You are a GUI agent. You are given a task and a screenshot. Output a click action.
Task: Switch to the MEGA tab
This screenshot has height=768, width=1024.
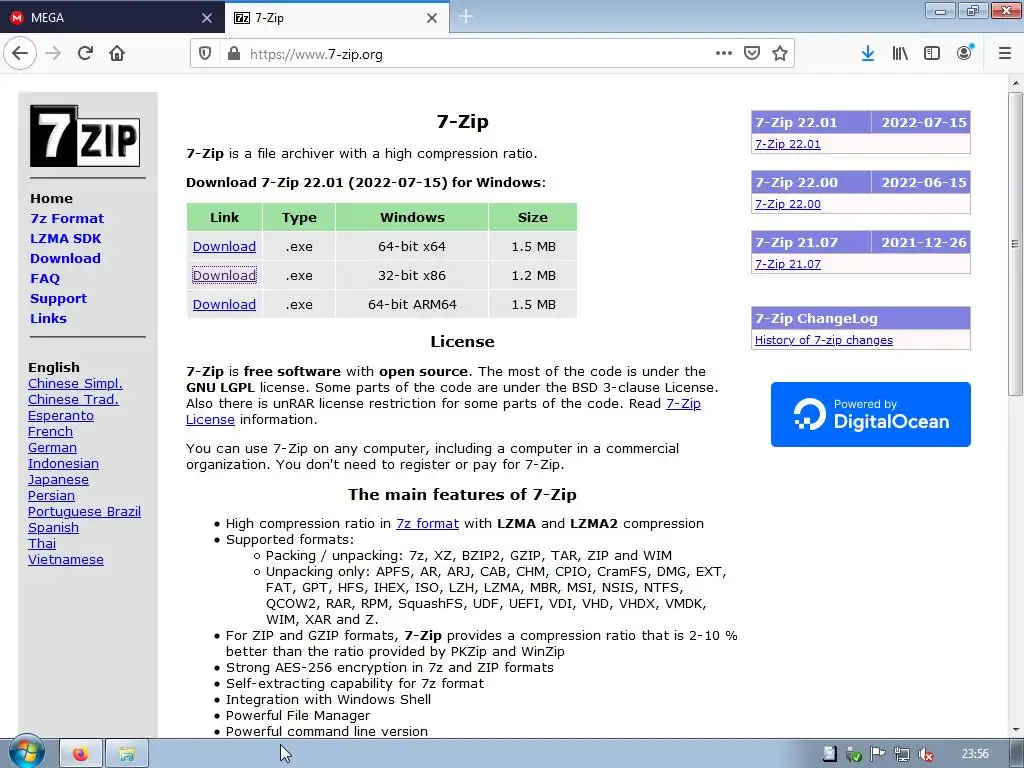tap(112, 18)
